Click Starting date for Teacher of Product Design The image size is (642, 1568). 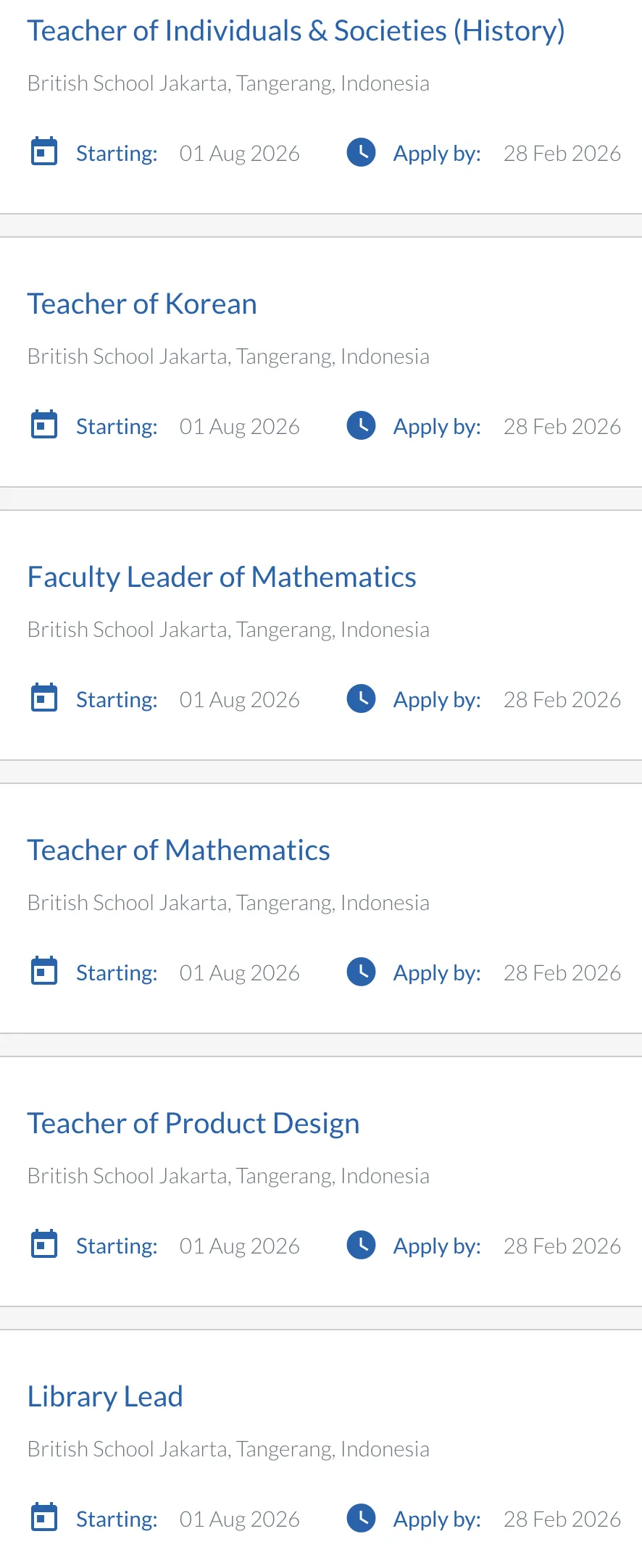pos(239,1246)
